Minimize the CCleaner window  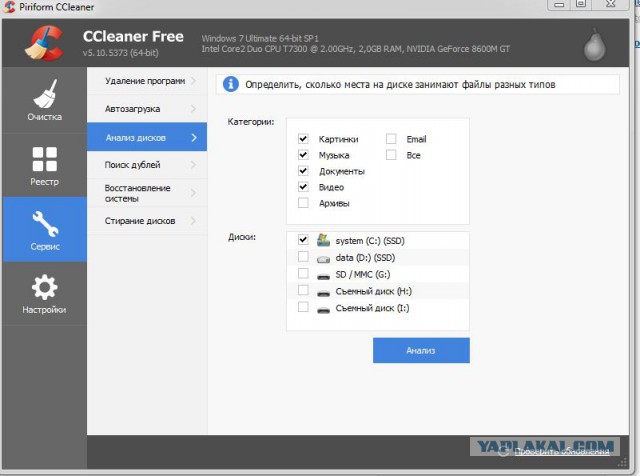tap(559, 4)
